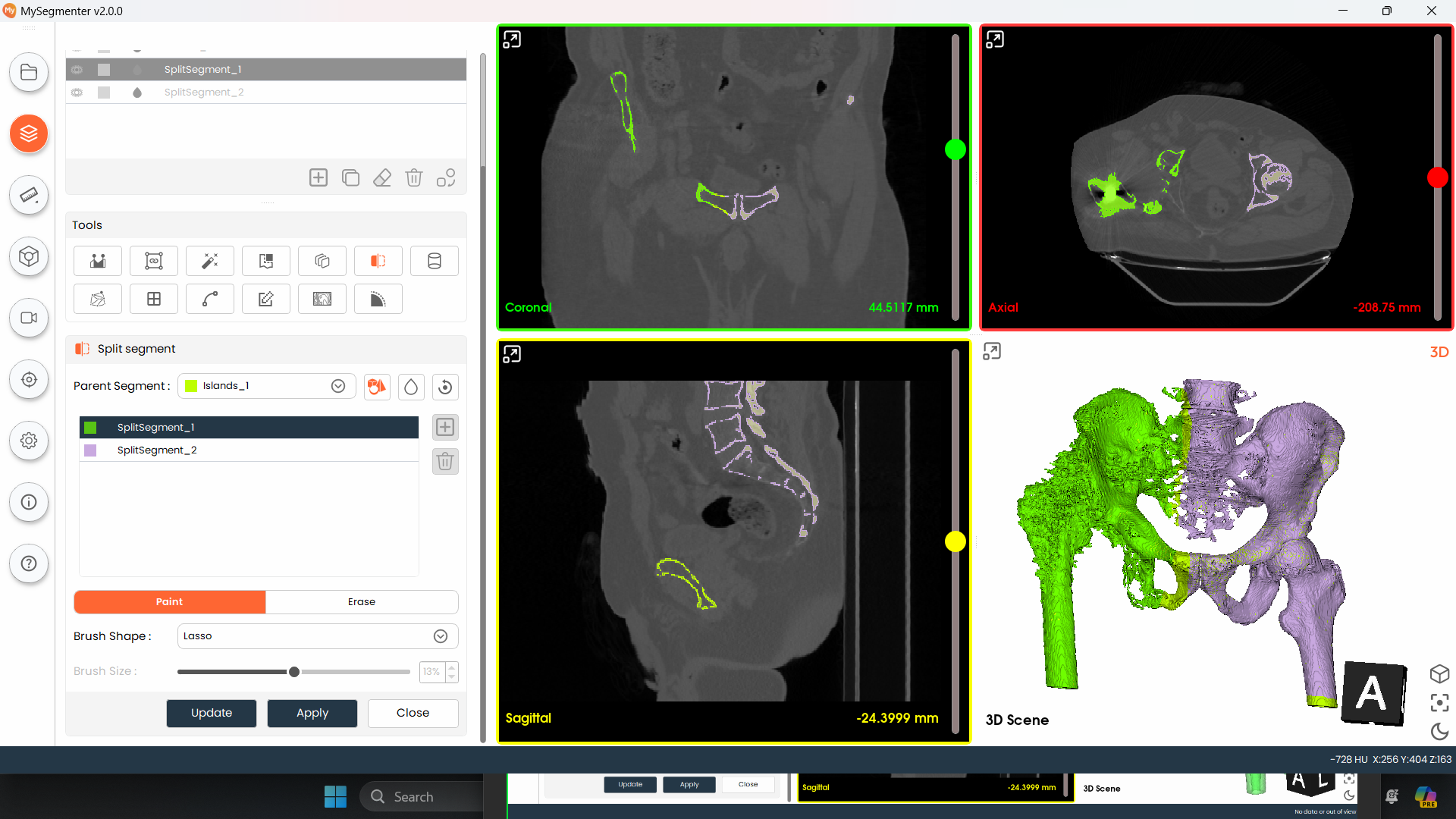Switch to Erase mode tab

362,602
